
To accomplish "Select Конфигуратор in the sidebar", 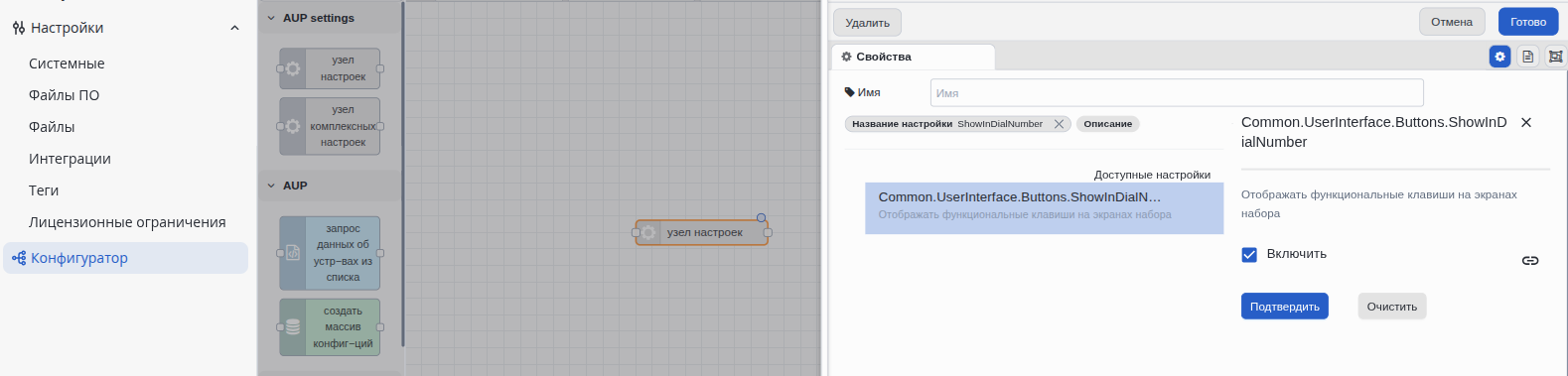I will (x=125, y=258).
